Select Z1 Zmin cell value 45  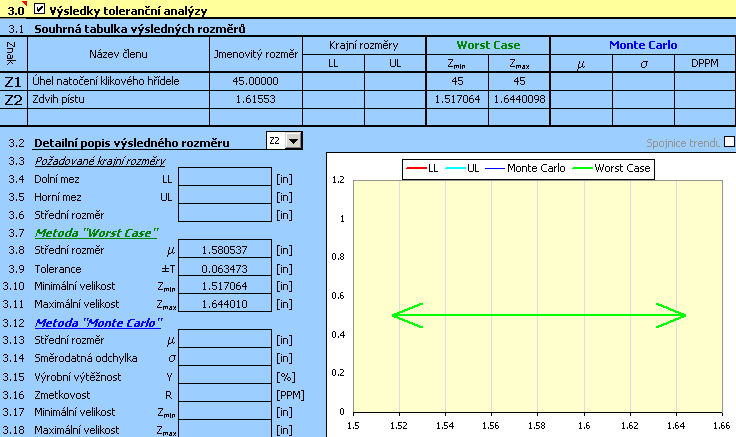pos(457,81)
